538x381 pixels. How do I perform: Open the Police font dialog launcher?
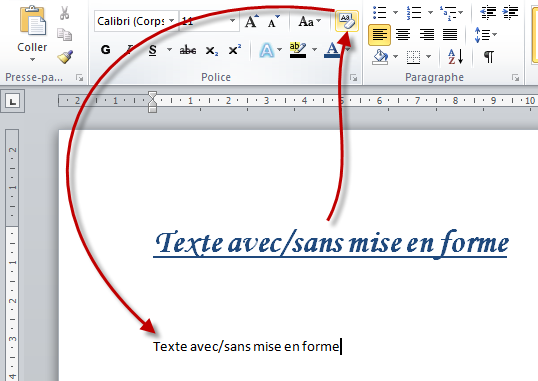pos(353,78)
